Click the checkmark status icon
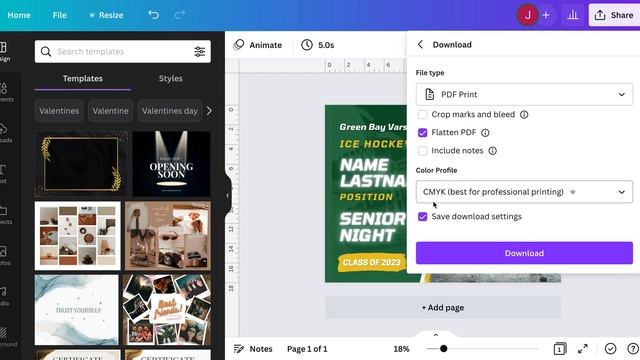 point(610,349)
